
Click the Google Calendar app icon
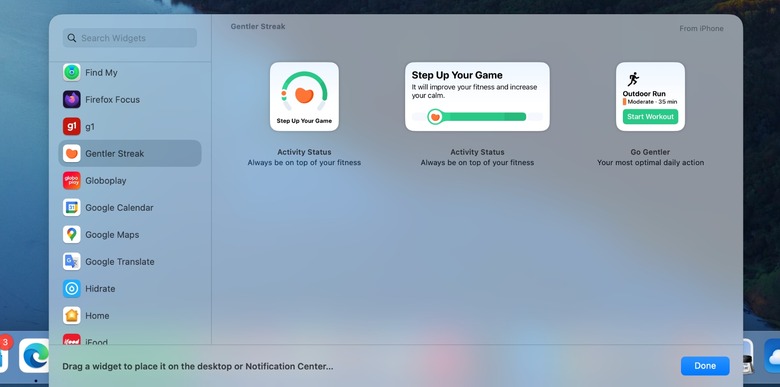(x=72, y=207)
